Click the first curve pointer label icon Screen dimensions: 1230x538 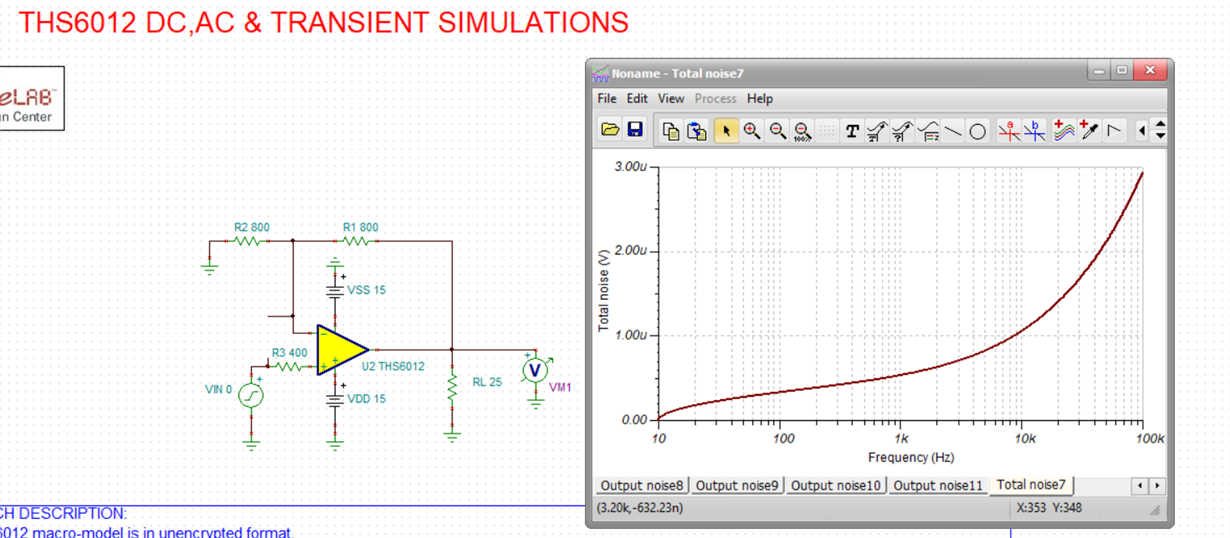click(877, 131)
